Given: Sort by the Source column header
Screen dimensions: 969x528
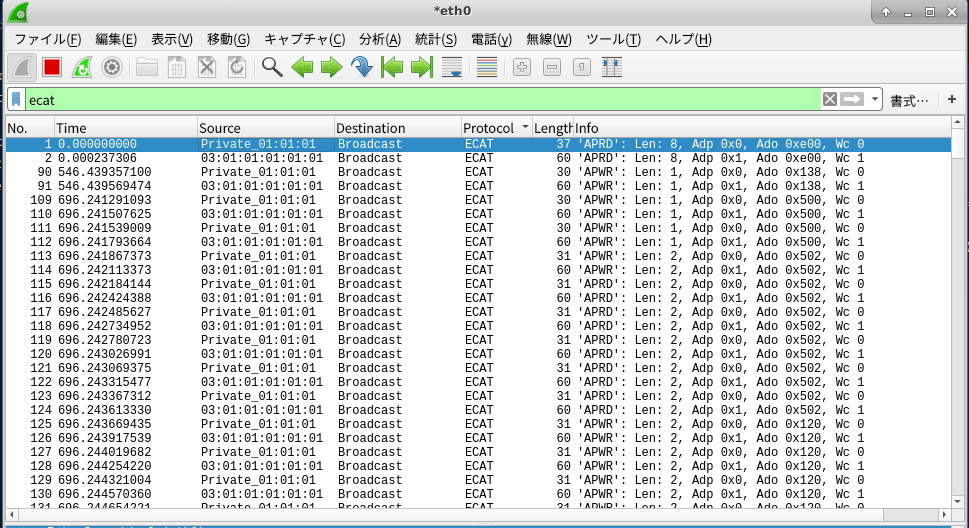Looking at the screenshot, I should tap(266, 128).
